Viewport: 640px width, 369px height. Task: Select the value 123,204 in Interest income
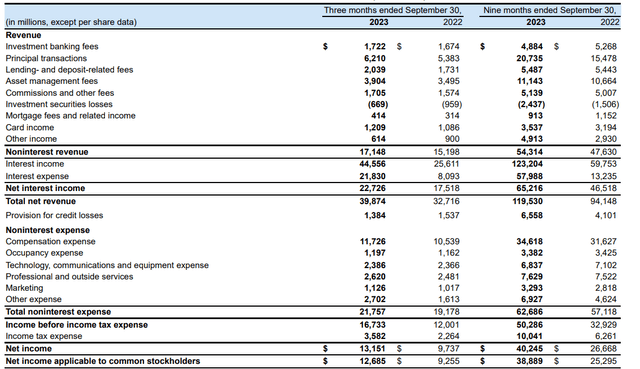pyautogui.click(x=528, y=164)
